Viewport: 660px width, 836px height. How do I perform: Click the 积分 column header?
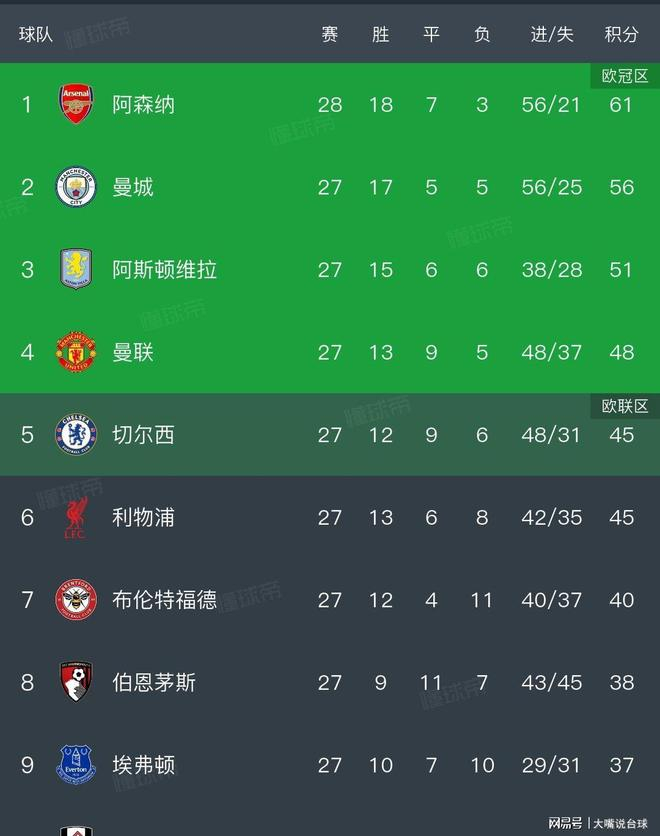pos(621,34)
